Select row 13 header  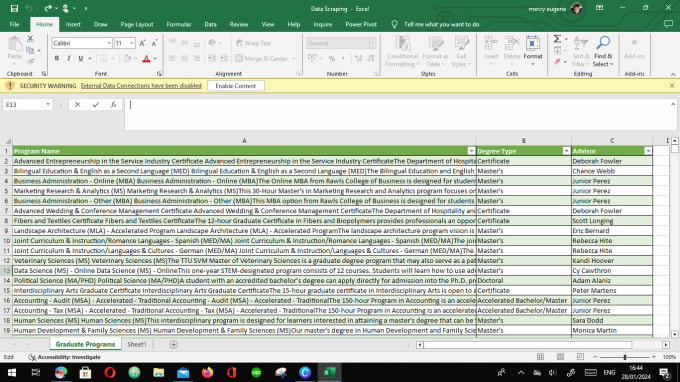[x=7, y=271]
